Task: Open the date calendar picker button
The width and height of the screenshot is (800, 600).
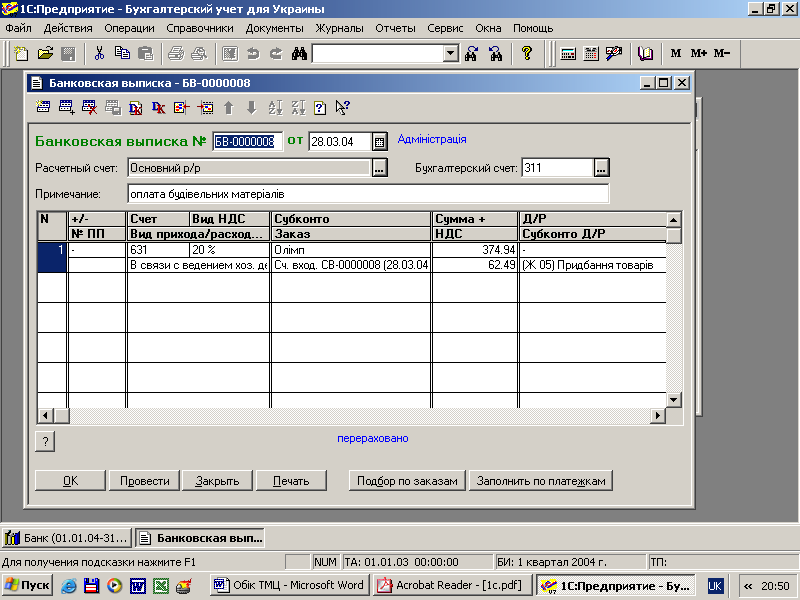Action: click(379, 142)
